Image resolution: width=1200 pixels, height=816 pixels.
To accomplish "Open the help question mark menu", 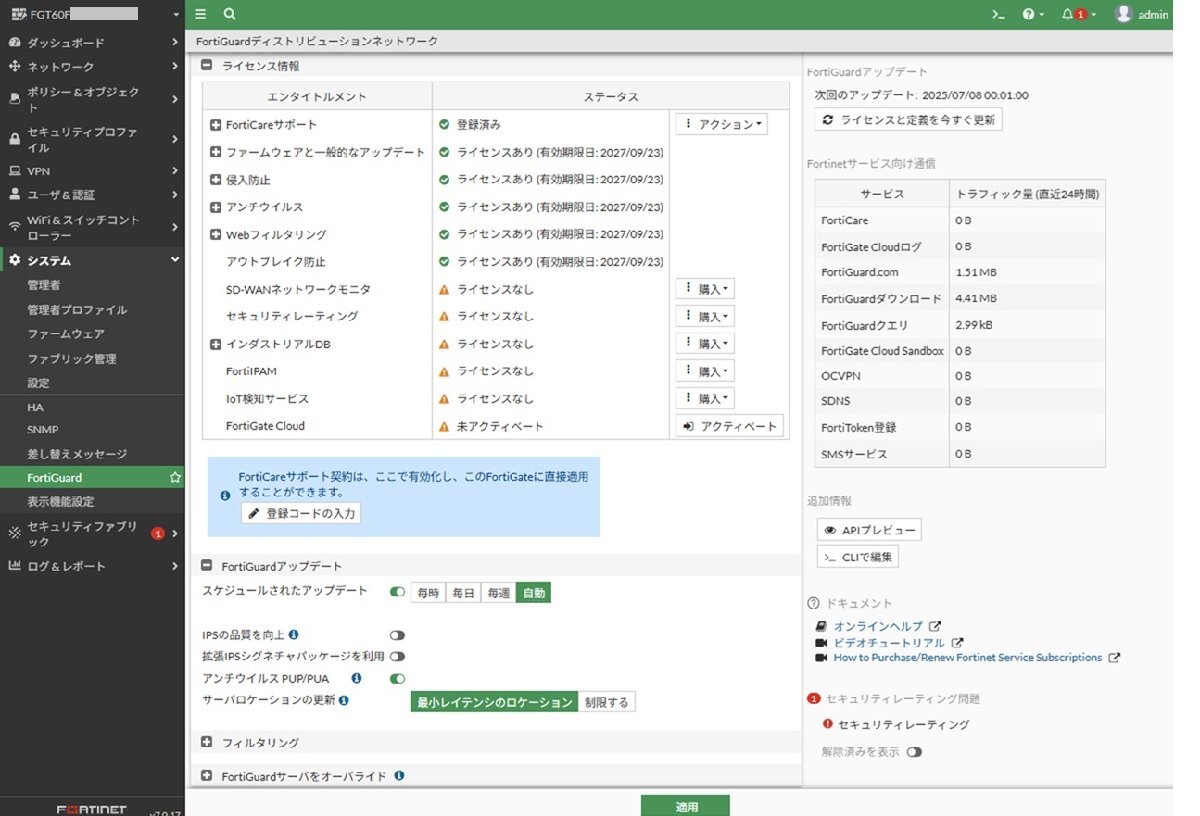I will [1033, 14].
